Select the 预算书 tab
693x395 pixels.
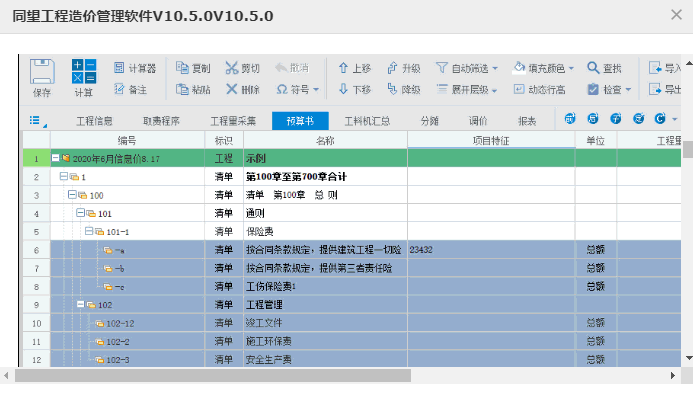[300, 121]
